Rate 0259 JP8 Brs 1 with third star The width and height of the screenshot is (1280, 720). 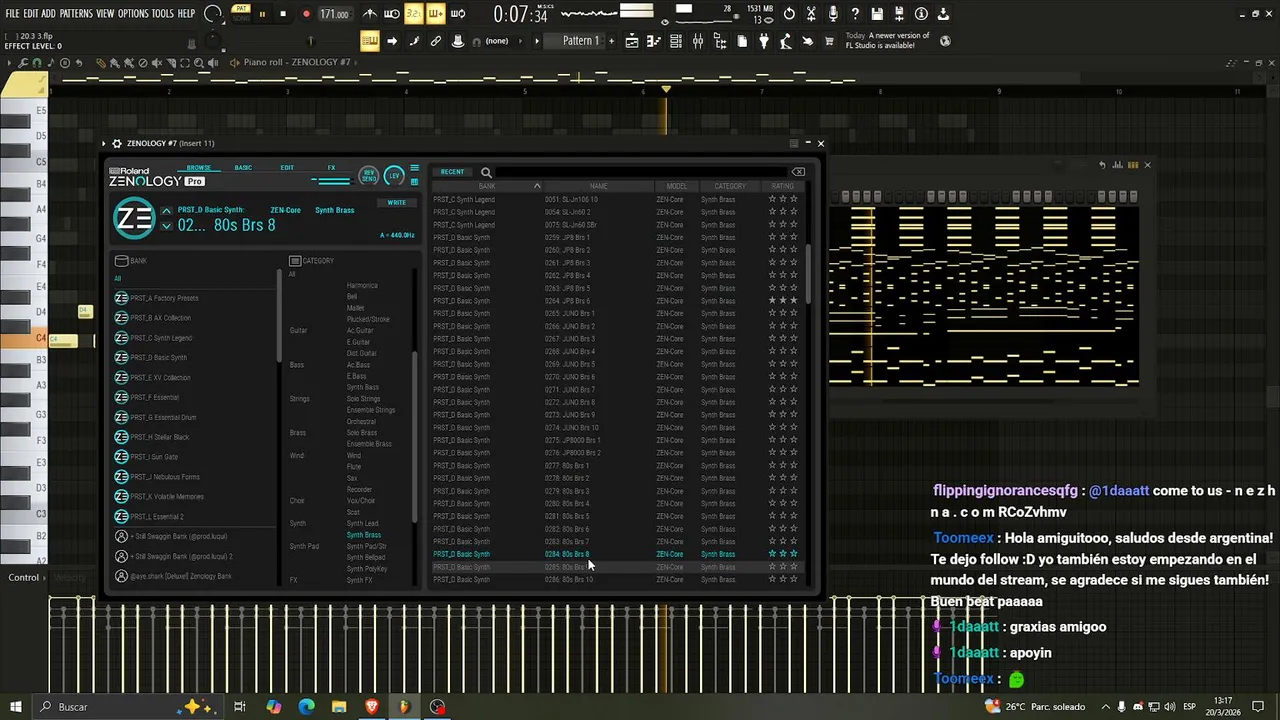[x=794, y=237]
